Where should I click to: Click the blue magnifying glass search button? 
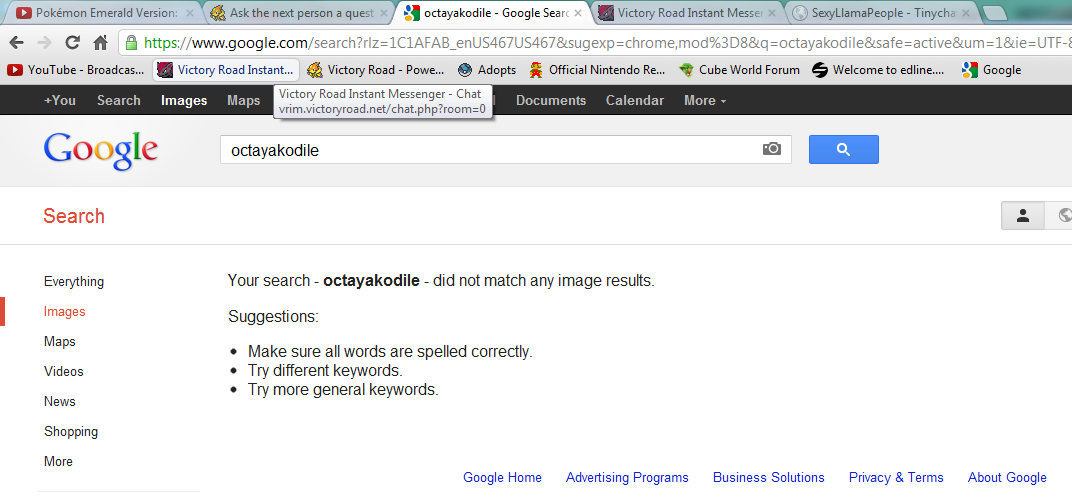point(843,149)
